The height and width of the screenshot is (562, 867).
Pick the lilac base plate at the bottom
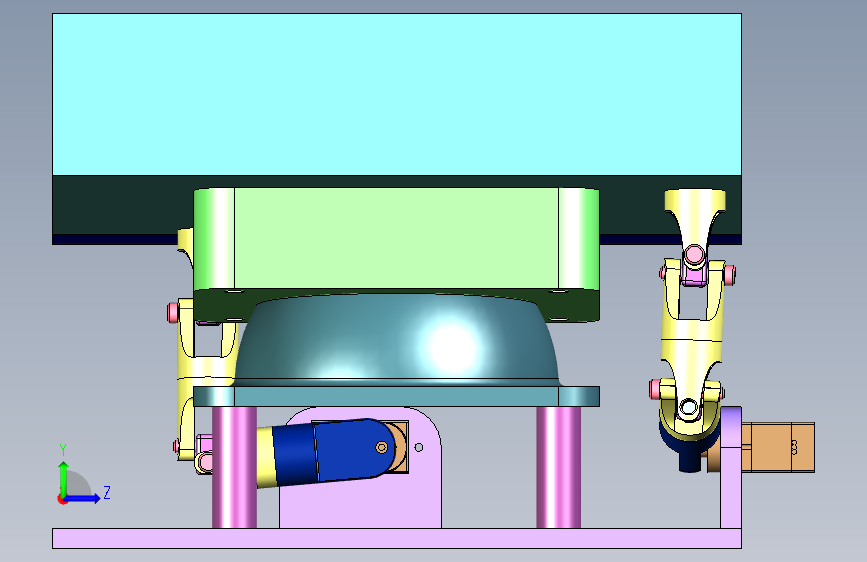coord(396,538)
